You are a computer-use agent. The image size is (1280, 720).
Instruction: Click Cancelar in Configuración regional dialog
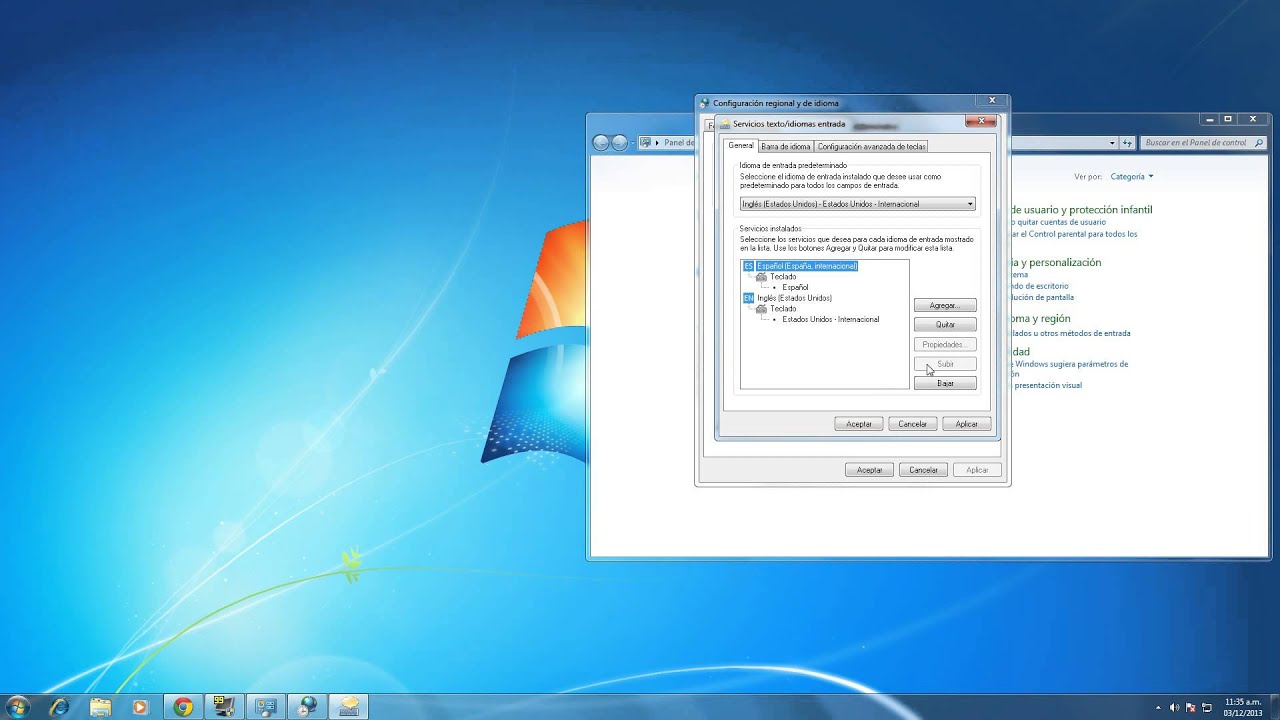click(923, 470)
